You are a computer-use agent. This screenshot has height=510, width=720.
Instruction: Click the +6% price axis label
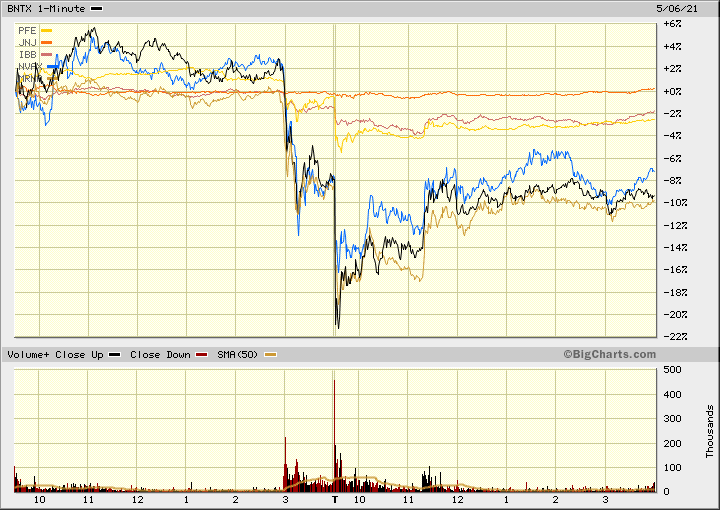point(672,23)
